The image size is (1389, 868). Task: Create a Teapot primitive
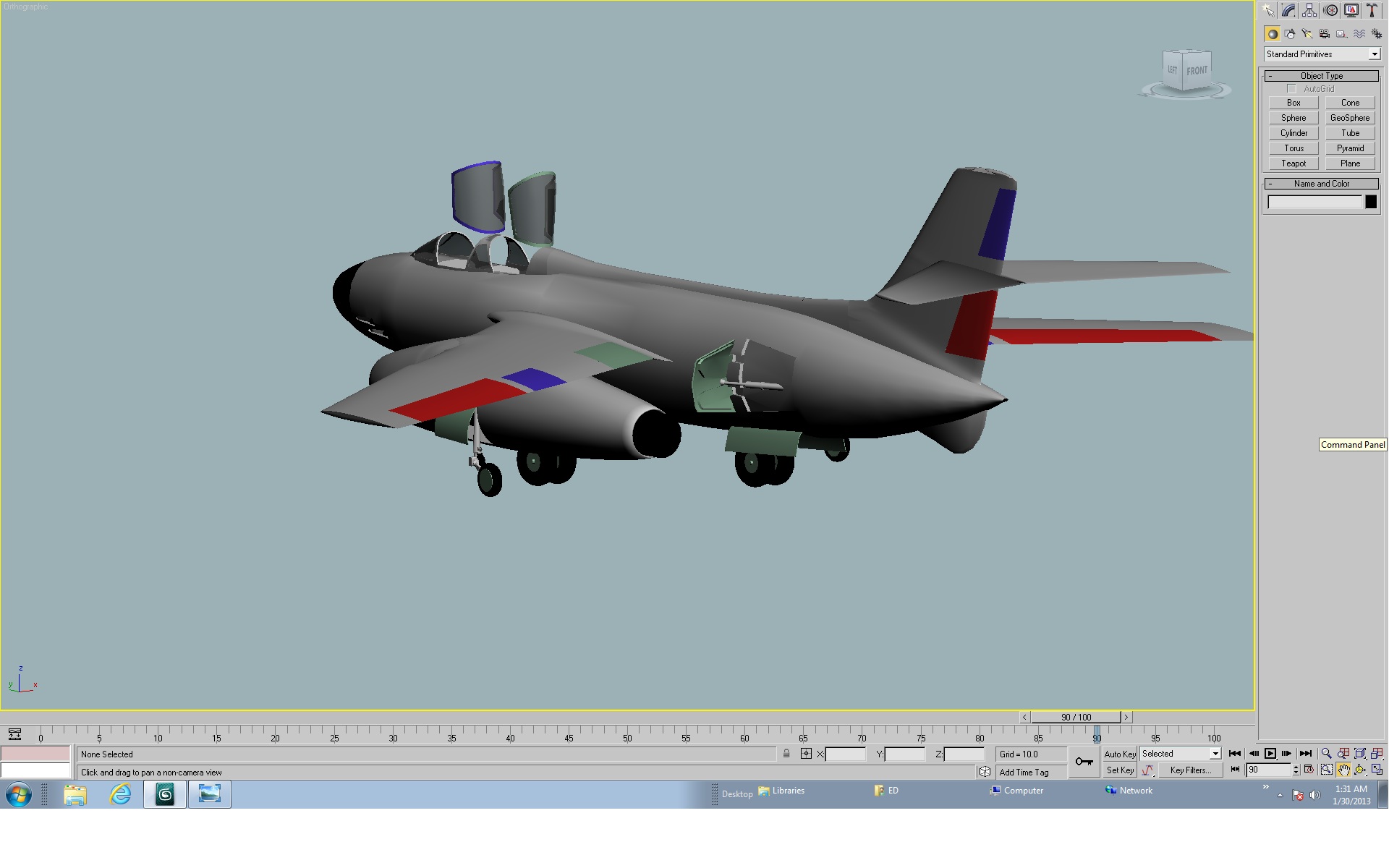pyautogui.click(x=1294, y=163)
